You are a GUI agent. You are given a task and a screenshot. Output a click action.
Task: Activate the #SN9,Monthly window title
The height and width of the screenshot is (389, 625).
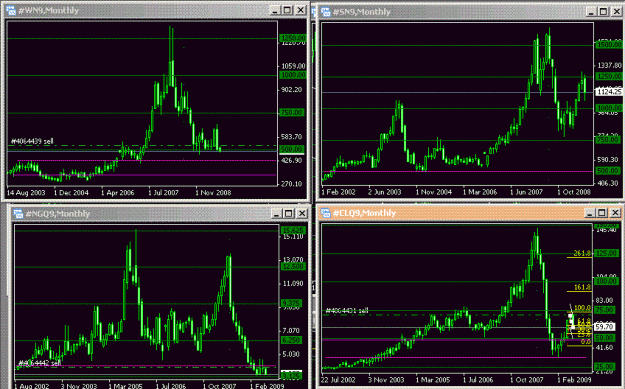[362, 12]
